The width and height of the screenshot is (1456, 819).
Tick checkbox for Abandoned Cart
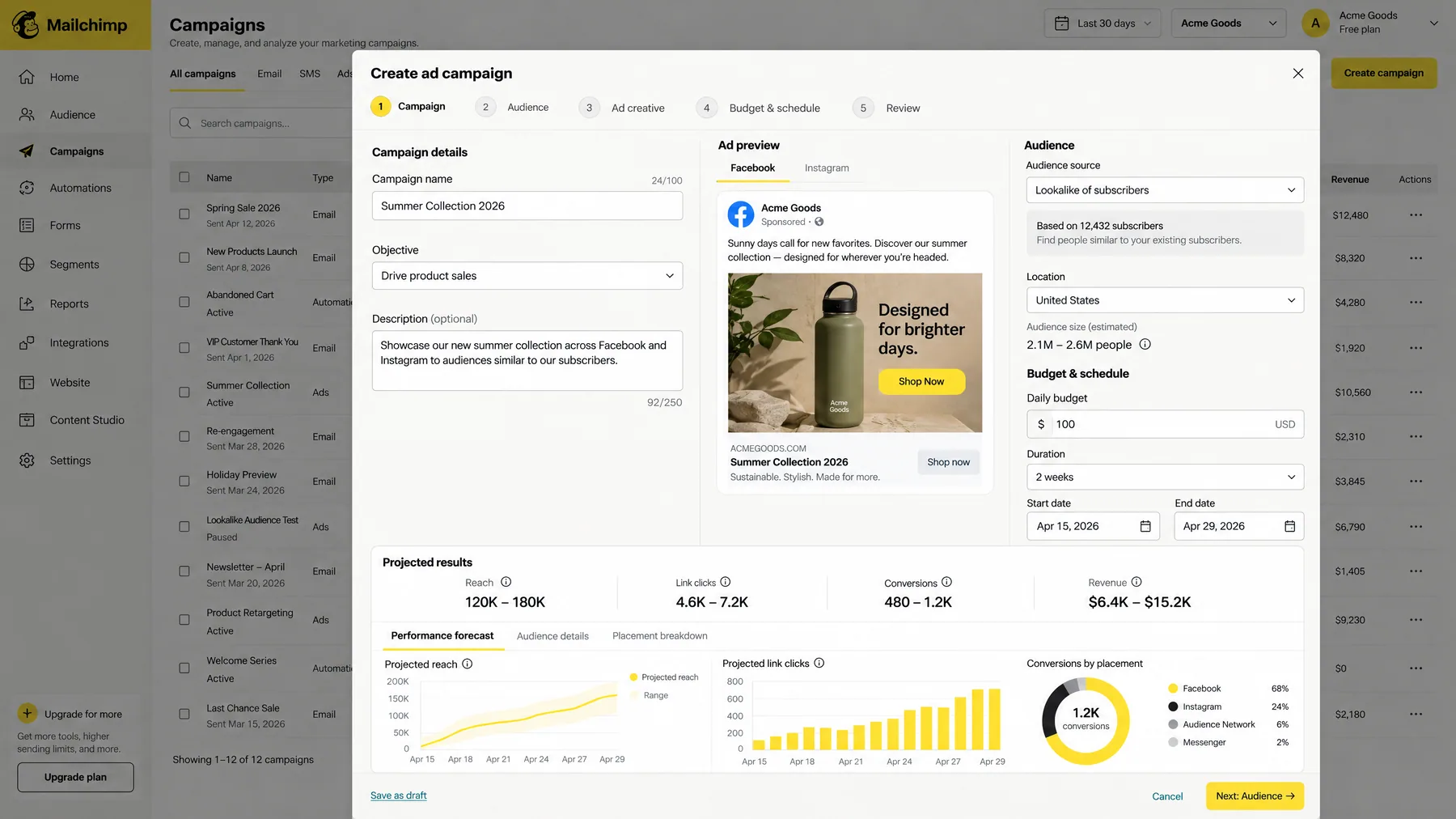184,302
